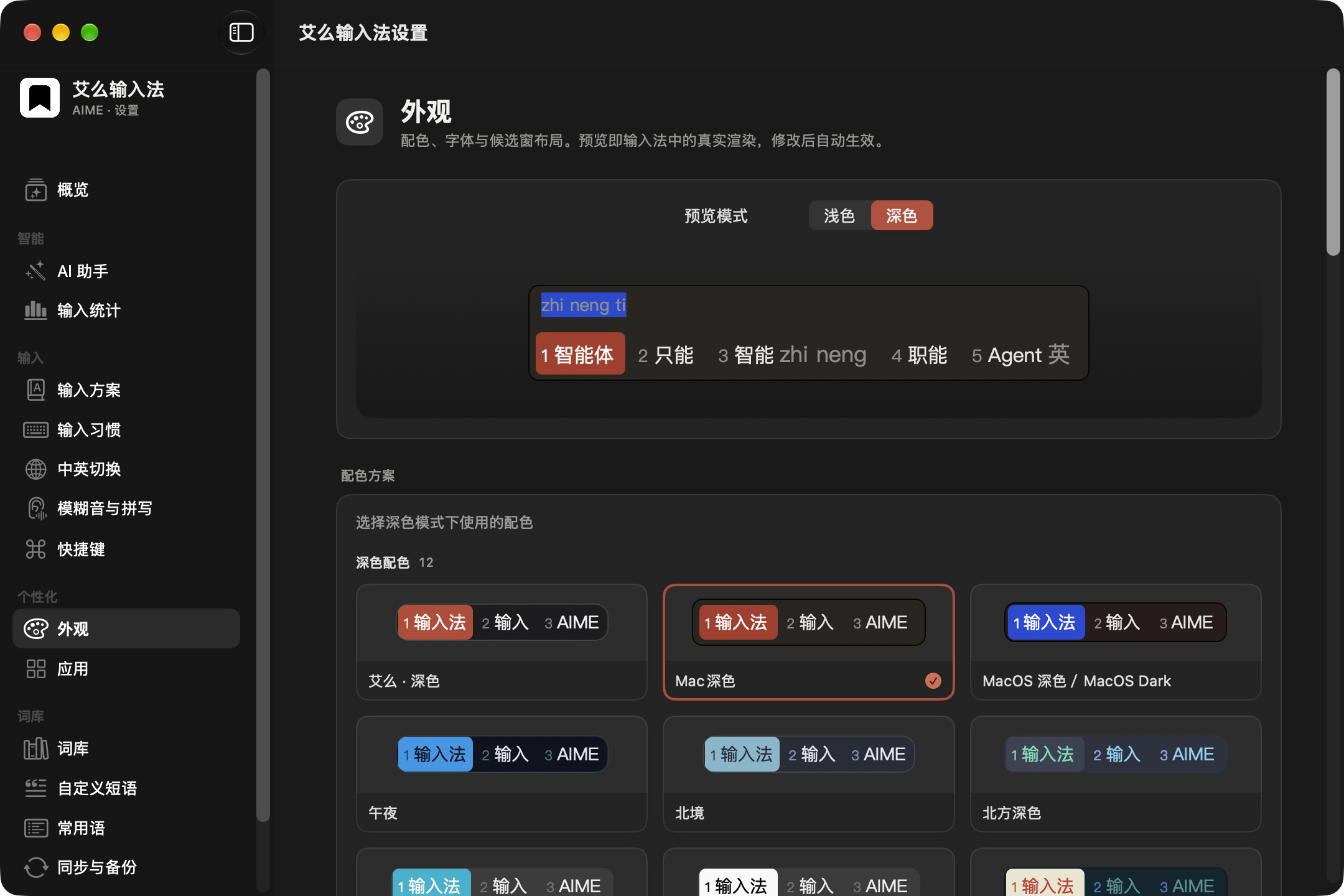Open 自定义短语 quote icon
This screenshot has height=896, width=1344.
point(36,788)
